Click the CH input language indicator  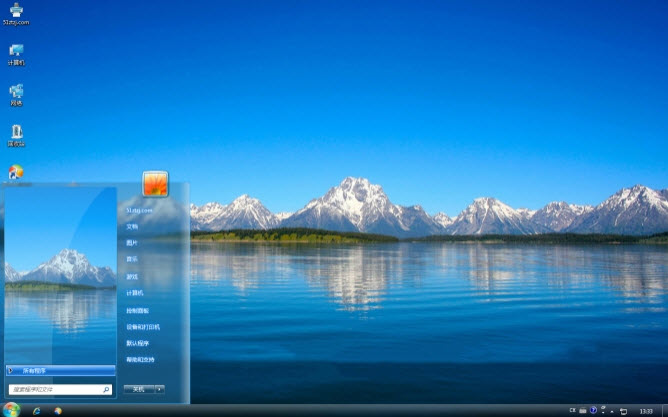click(x=572, y=410)
